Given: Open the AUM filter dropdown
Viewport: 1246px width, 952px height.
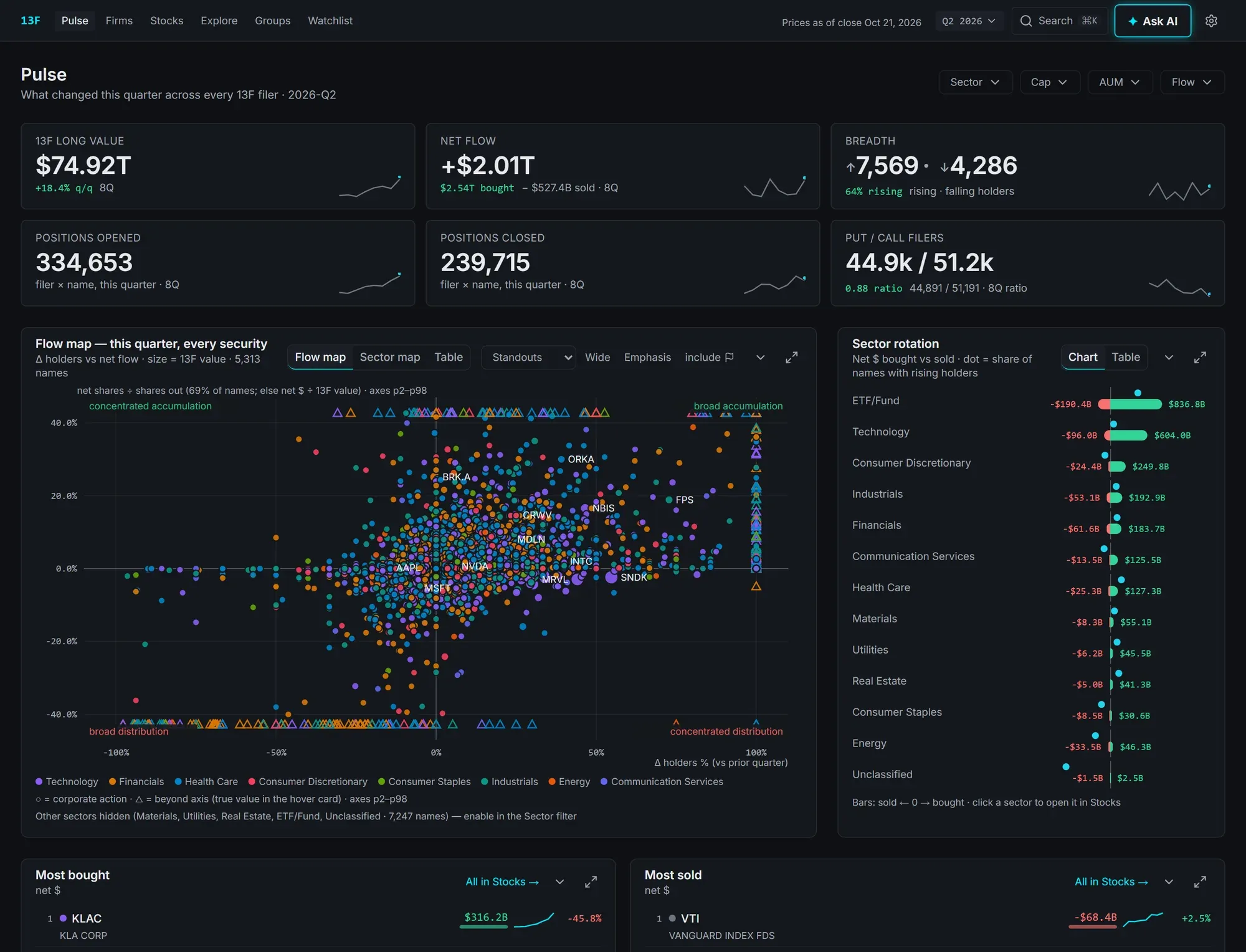Looking at the screenshot, I should [x=1120, y=82].
